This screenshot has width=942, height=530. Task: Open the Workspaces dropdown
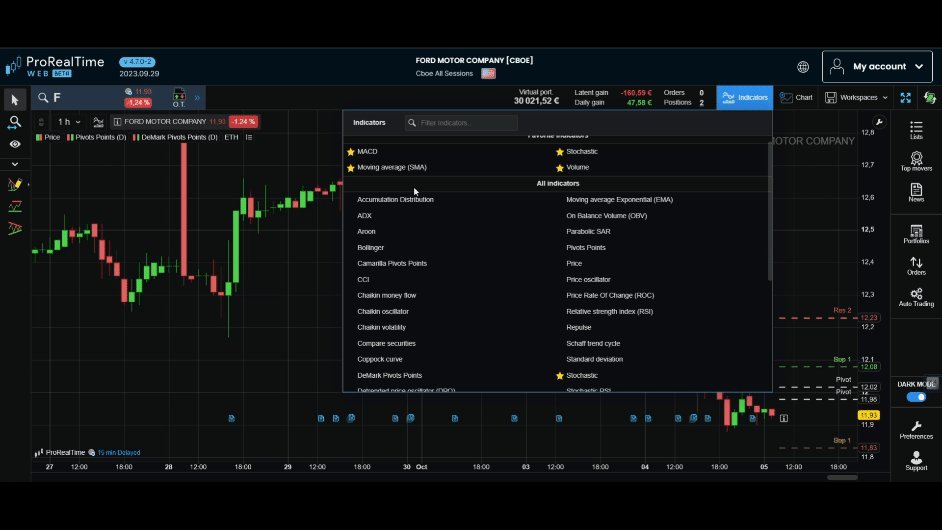pos(856,97)
